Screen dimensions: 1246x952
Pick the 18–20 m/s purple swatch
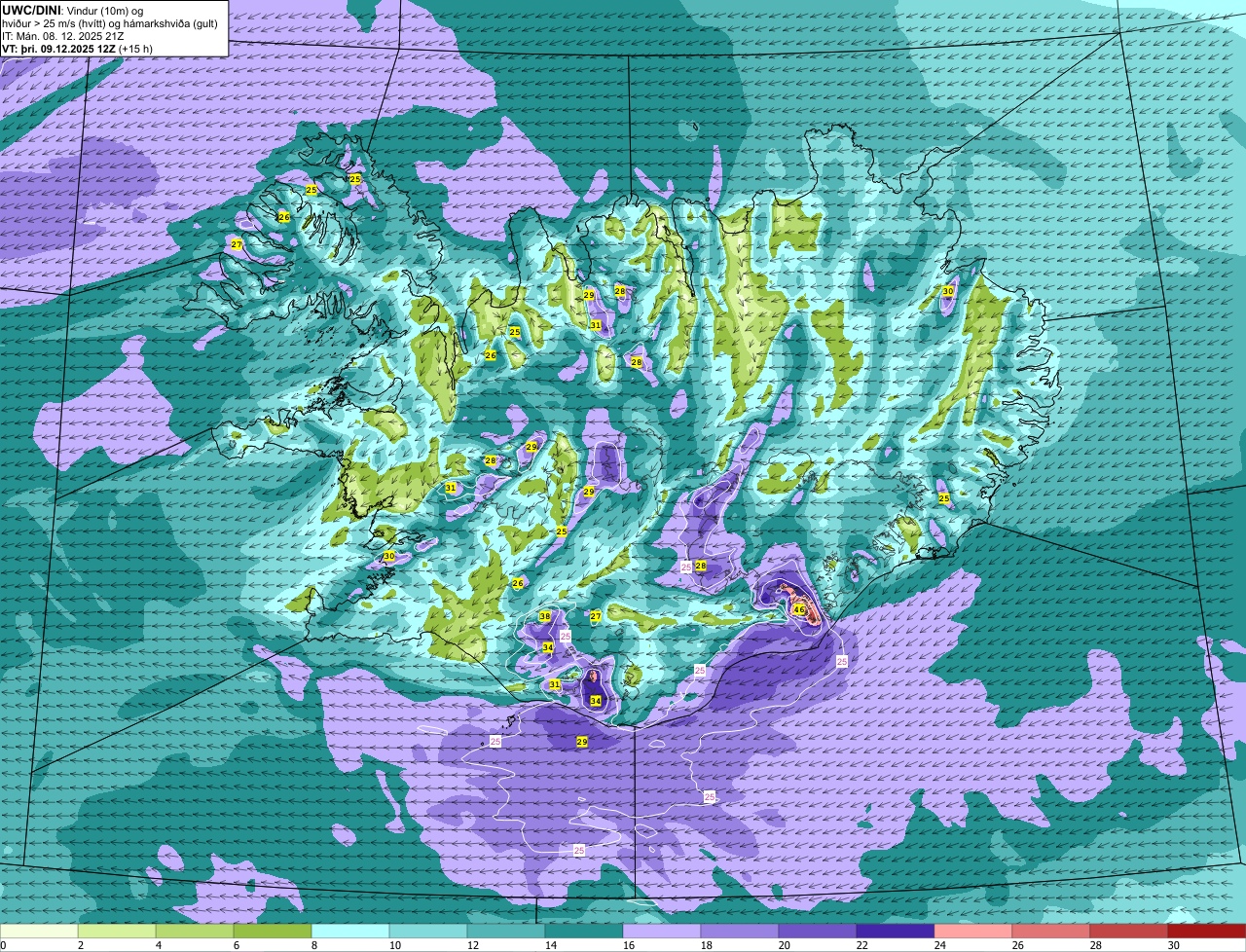pos(740,932)
